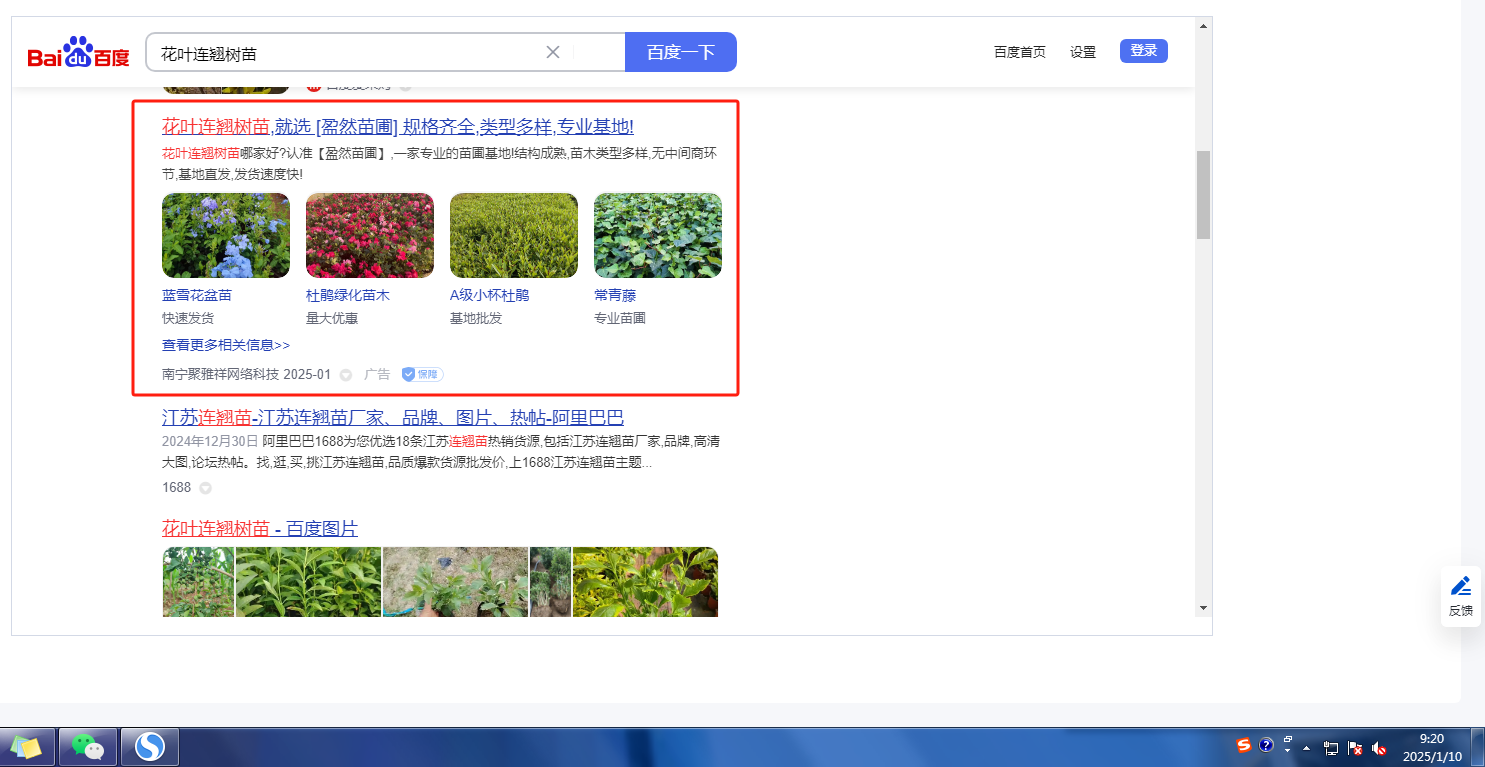Click the 专业苗圃 caption text
1485x767 pixels.
coord(620,318)
